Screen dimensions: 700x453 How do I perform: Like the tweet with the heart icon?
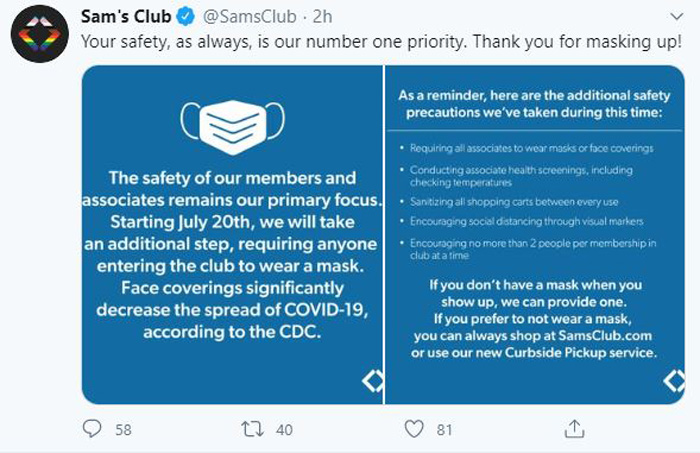point(414,429)
